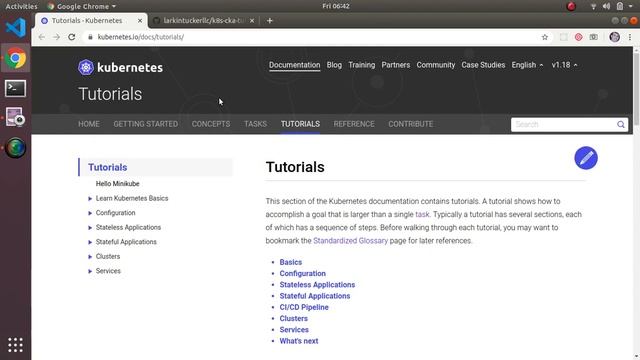Viewport: 640px width, 360px height.
Task: Open the Partners link
Action: click(396, 65)
